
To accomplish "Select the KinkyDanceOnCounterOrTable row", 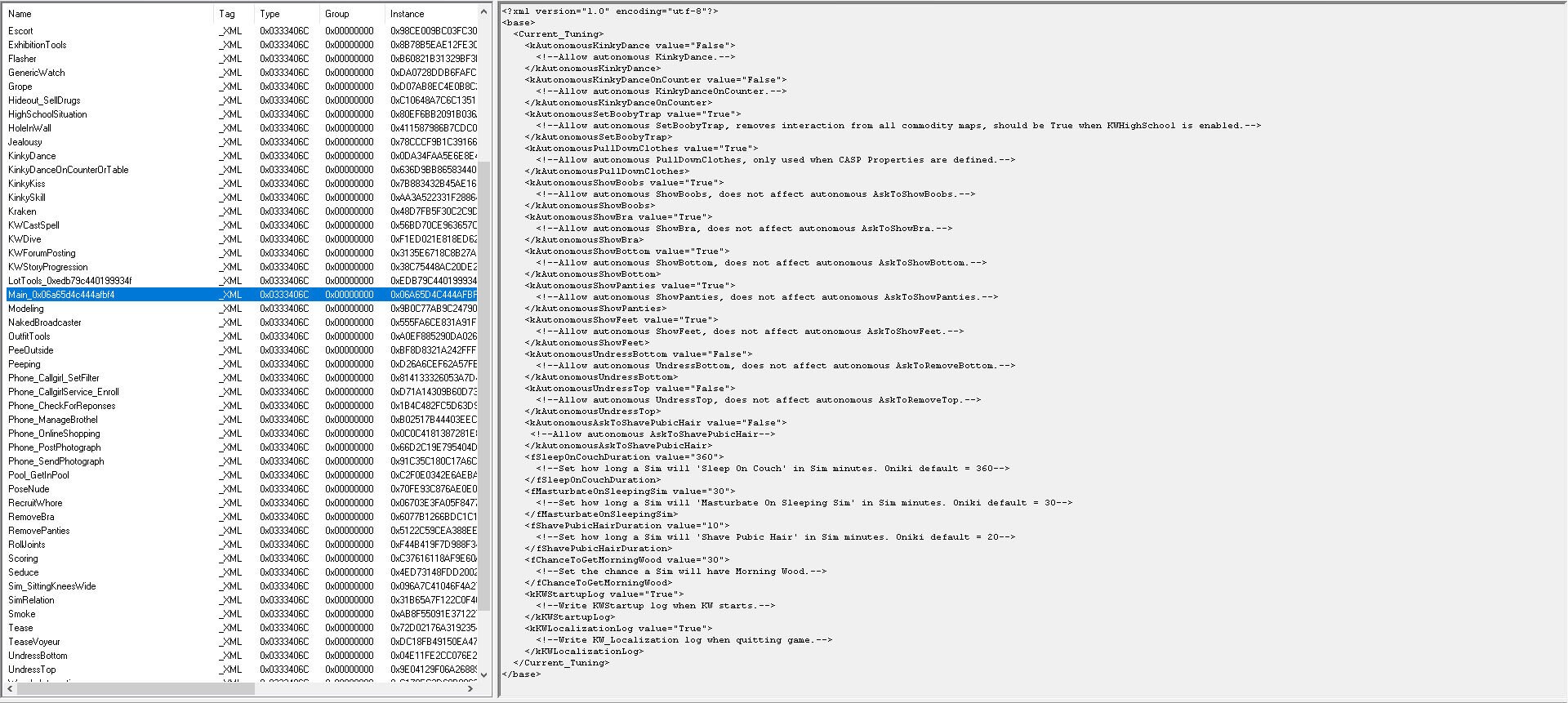I will tap(242, 170).
